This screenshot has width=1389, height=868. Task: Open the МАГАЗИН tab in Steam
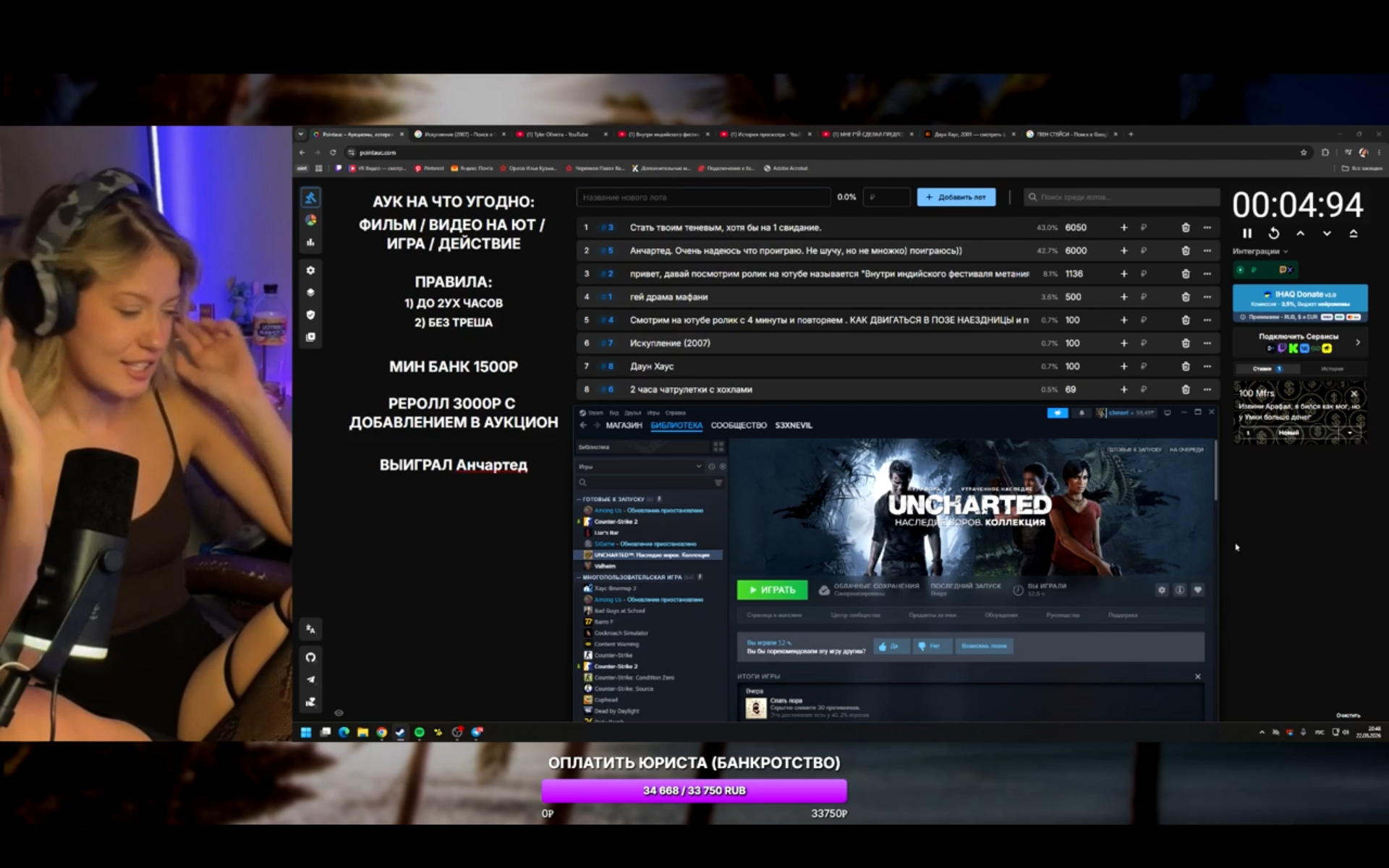click(624, 425)
